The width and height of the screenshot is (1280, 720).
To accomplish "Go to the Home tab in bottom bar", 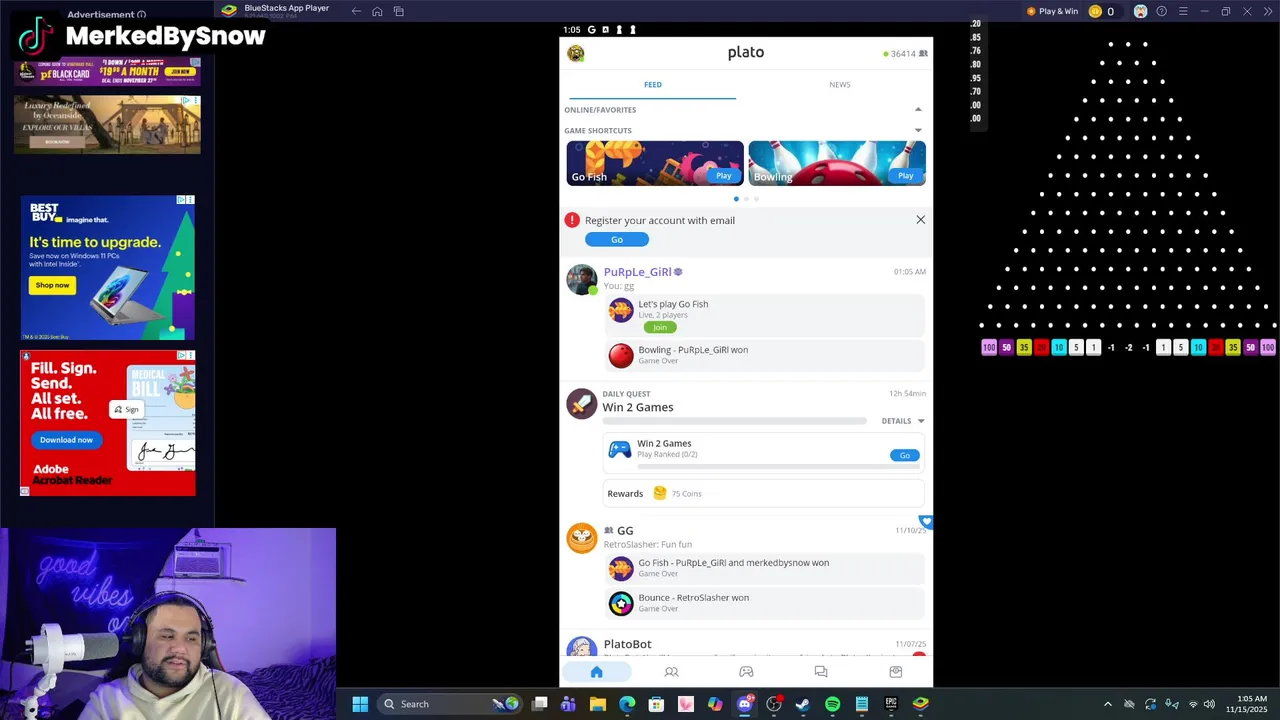I will click(596, 672).
